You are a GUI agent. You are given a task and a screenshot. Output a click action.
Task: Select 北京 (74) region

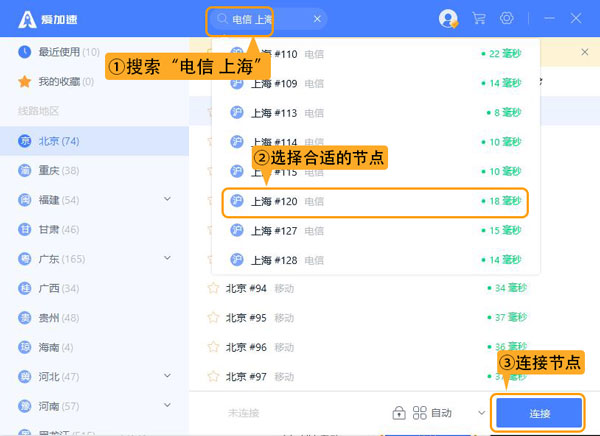coord(94,141)
